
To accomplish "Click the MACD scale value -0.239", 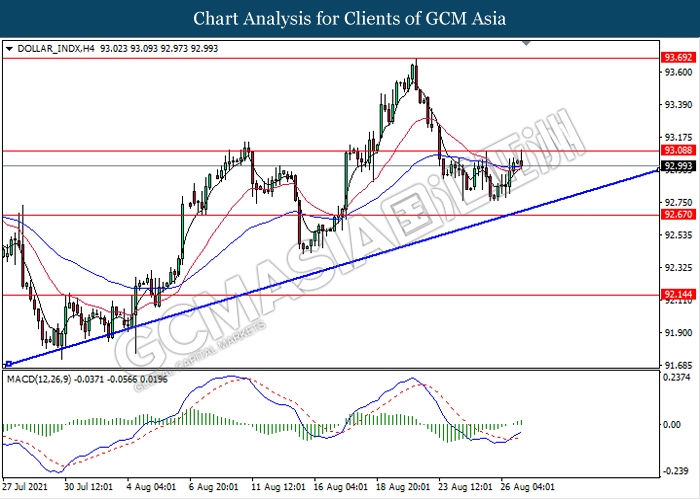I will [675, 471].
